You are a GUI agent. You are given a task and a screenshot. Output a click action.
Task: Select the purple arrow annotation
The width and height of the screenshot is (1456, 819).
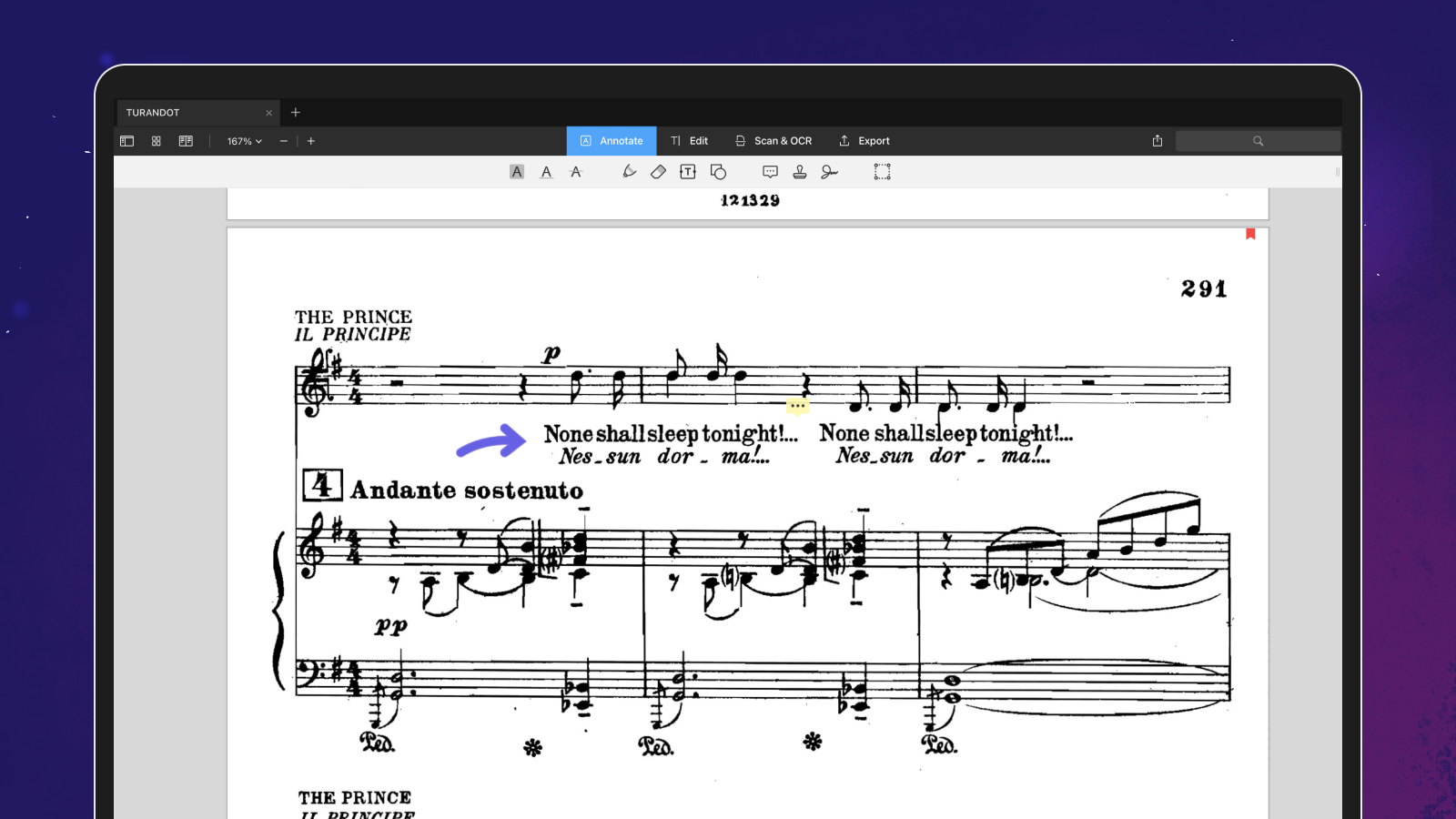click(491, 442)
